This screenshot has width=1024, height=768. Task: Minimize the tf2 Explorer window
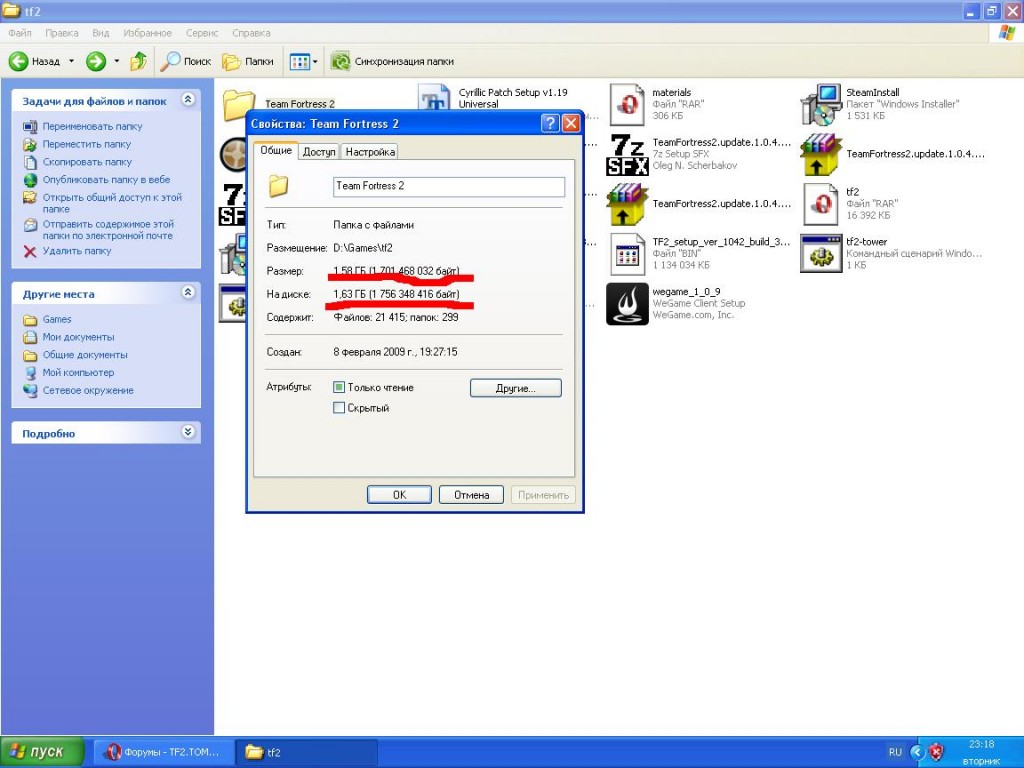pyautogui.click(x=972, y=11)
